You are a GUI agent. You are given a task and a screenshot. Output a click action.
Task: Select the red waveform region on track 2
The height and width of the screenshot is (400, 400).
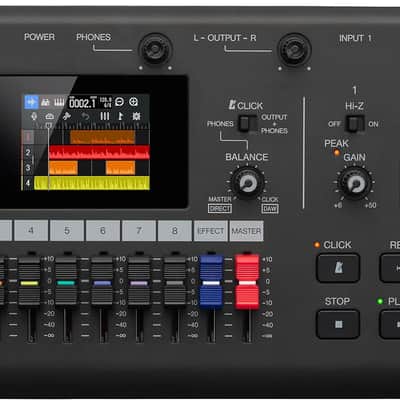(99, 152)
